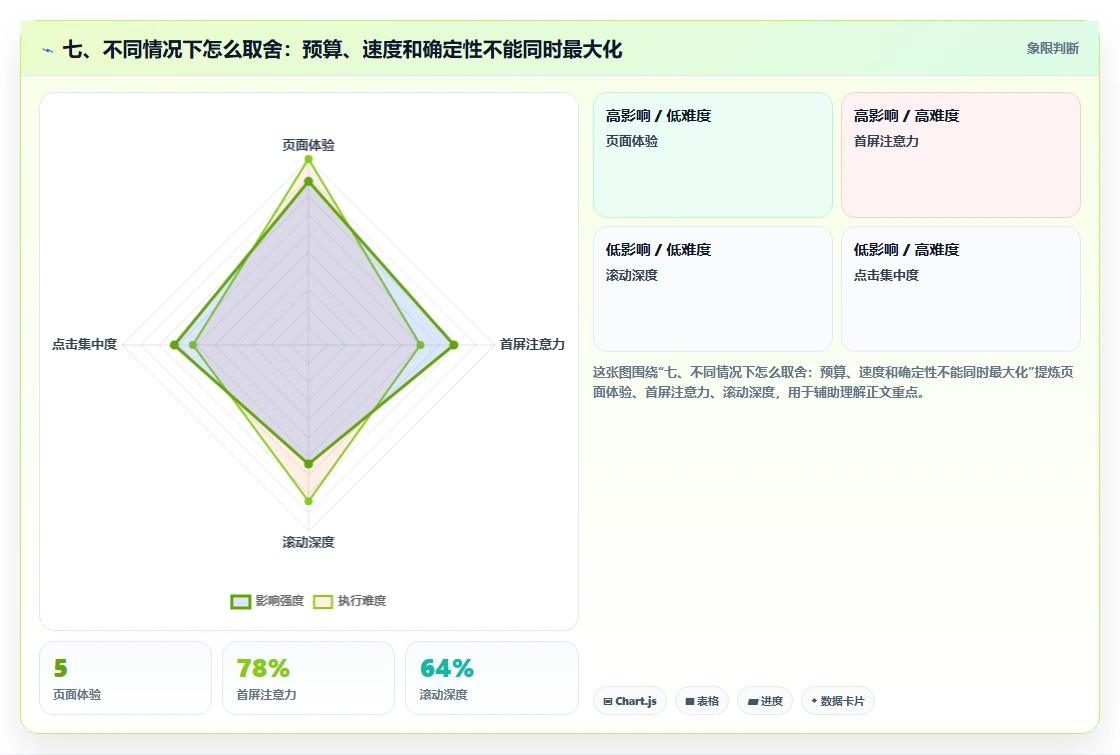Click the 页面体验 radar axis label
The height and width of the screenshot is (755, 1120).
308,145
